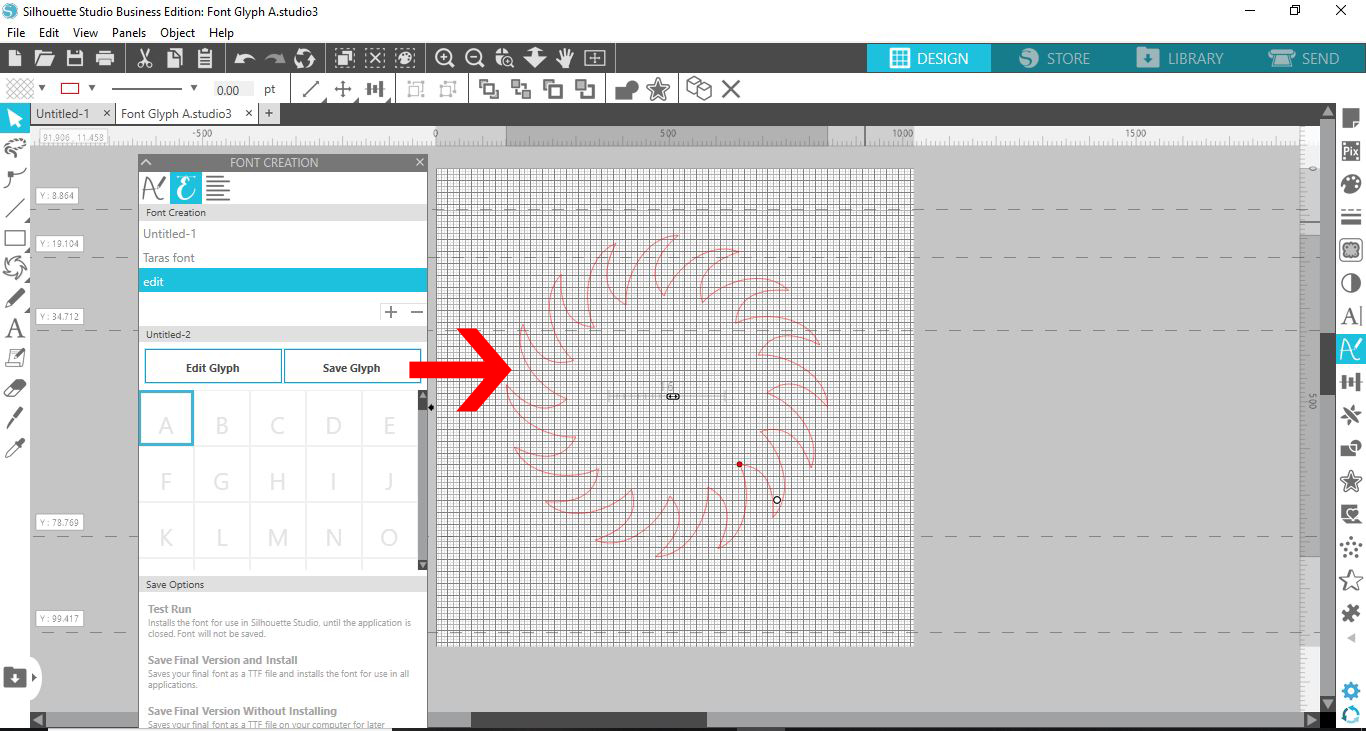Switch to the Untitled-1 document tab

click(x=63, y=114)
